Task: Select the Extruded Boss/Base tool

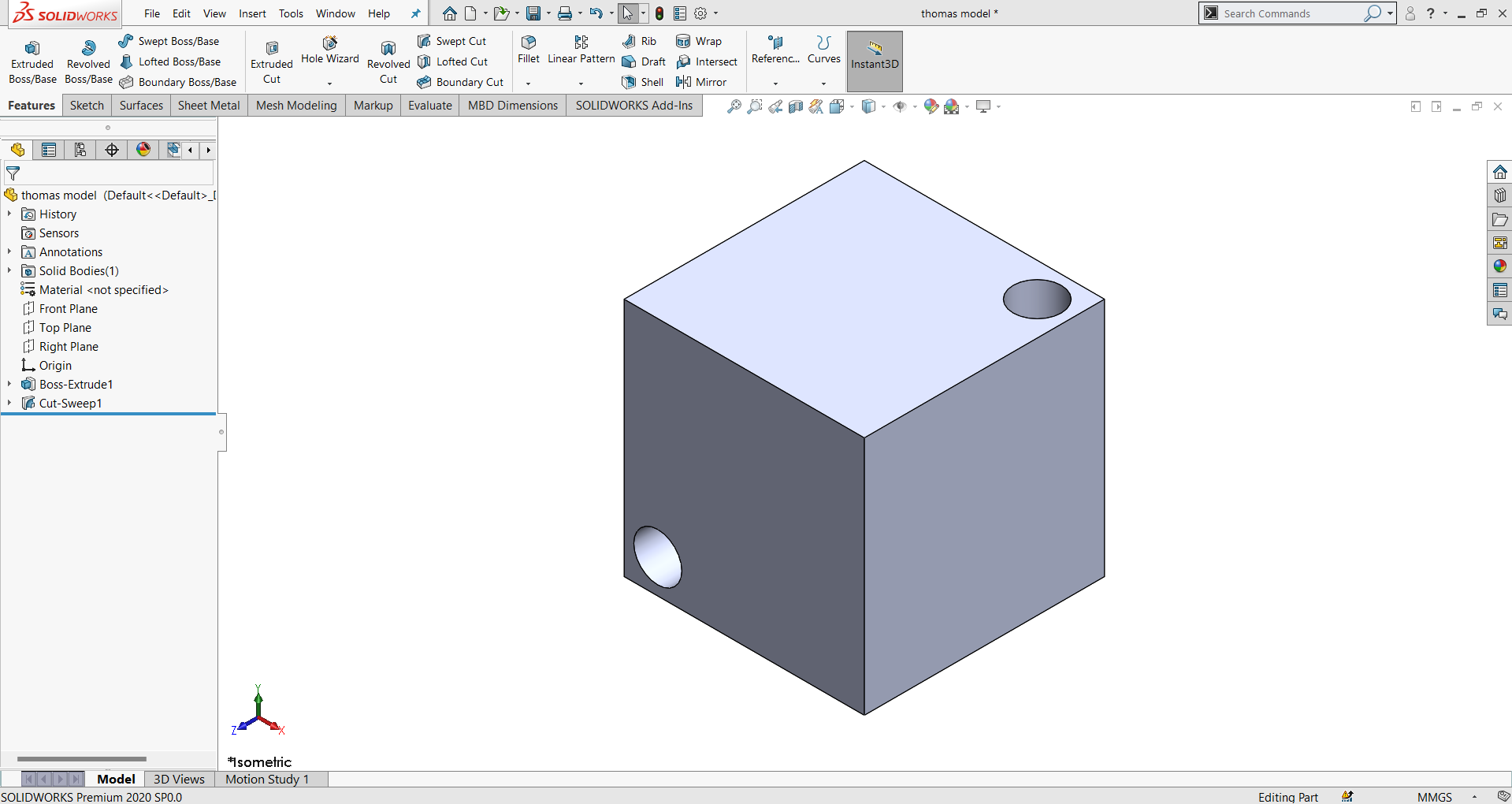Action: click(x=32, y=62)
